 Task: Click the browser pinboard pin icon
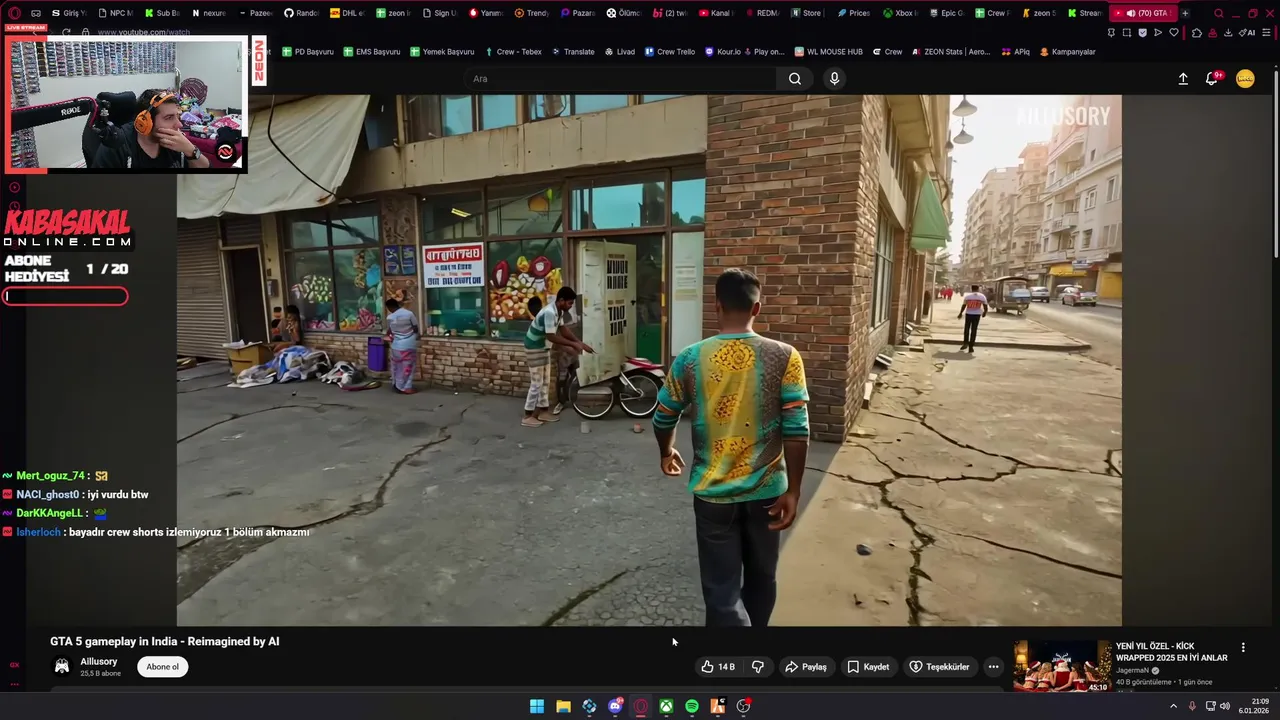point(1111,33)
